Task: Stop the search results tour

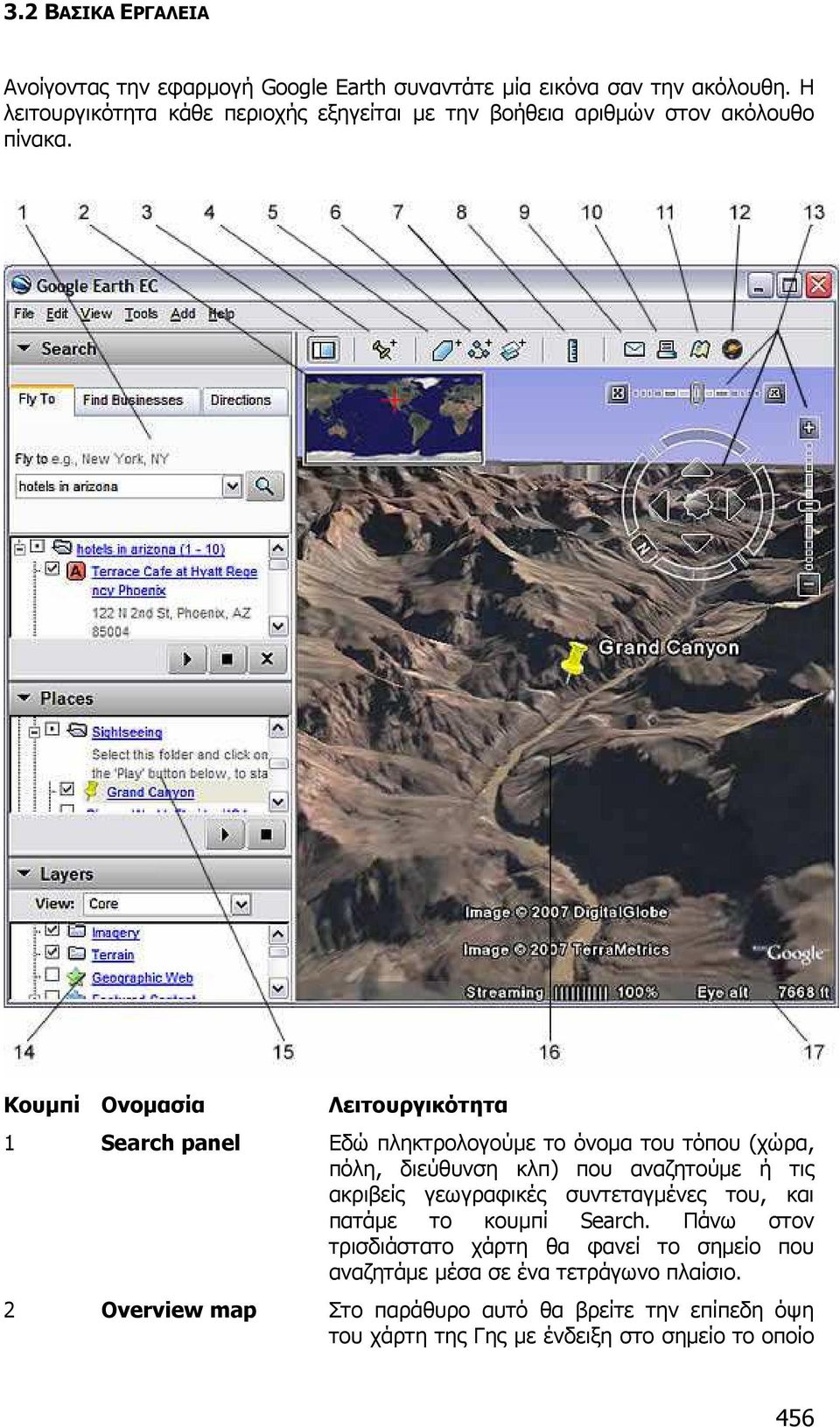Action: point(227,659)
